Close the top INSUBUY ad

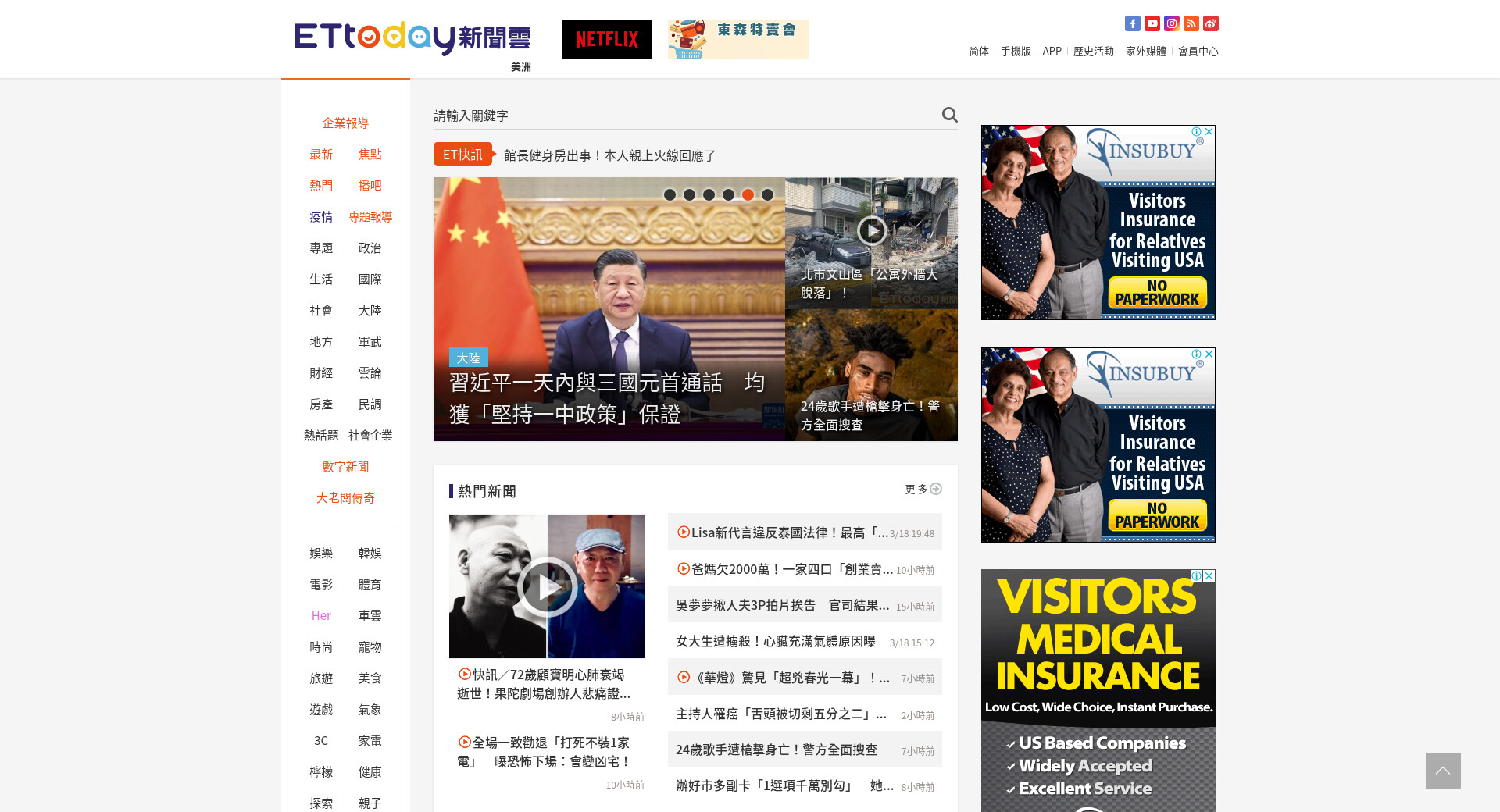coord(1209,132)
